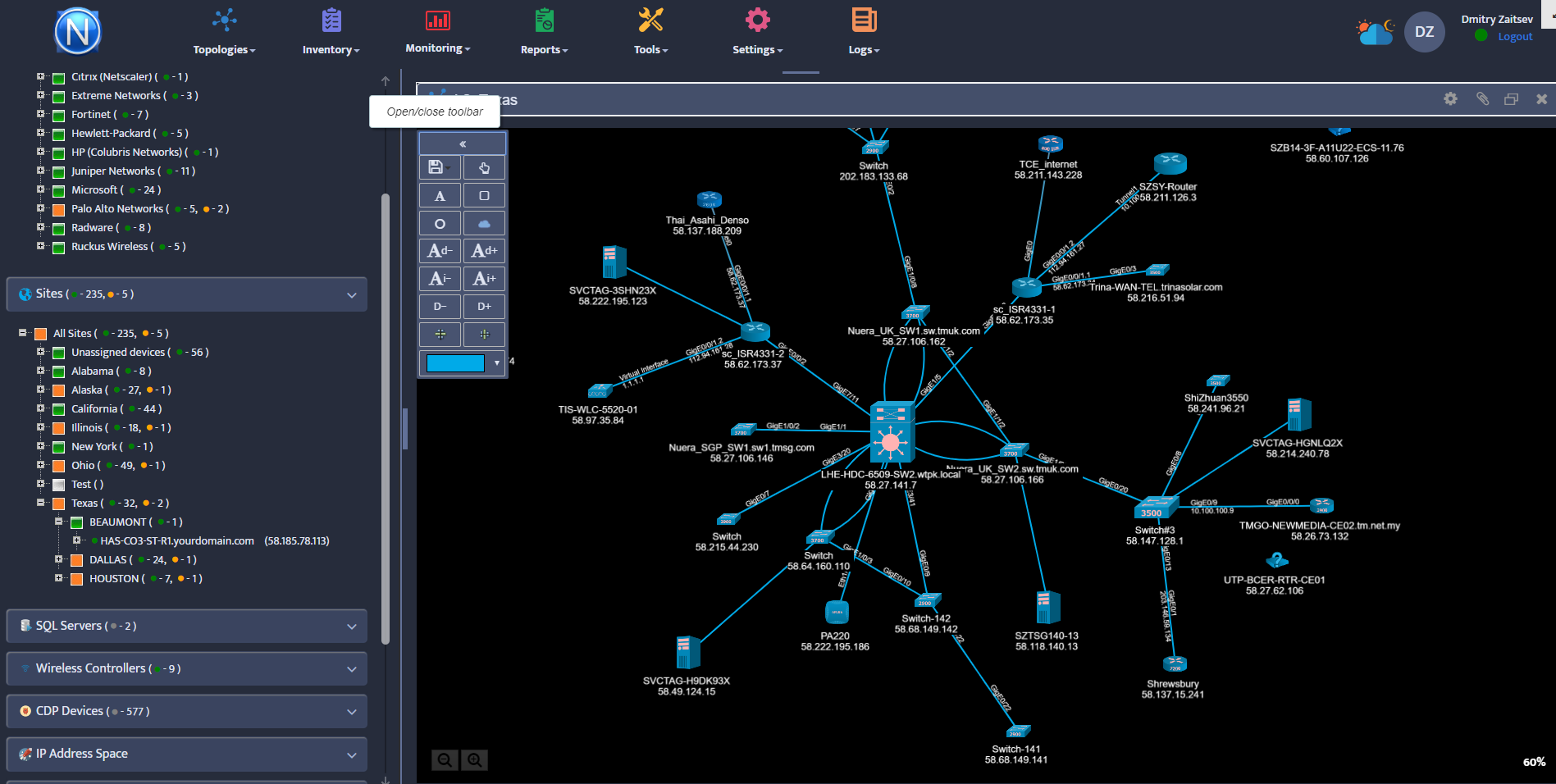Click the N application logo
1556x784 pixels.
pos(77,31)
